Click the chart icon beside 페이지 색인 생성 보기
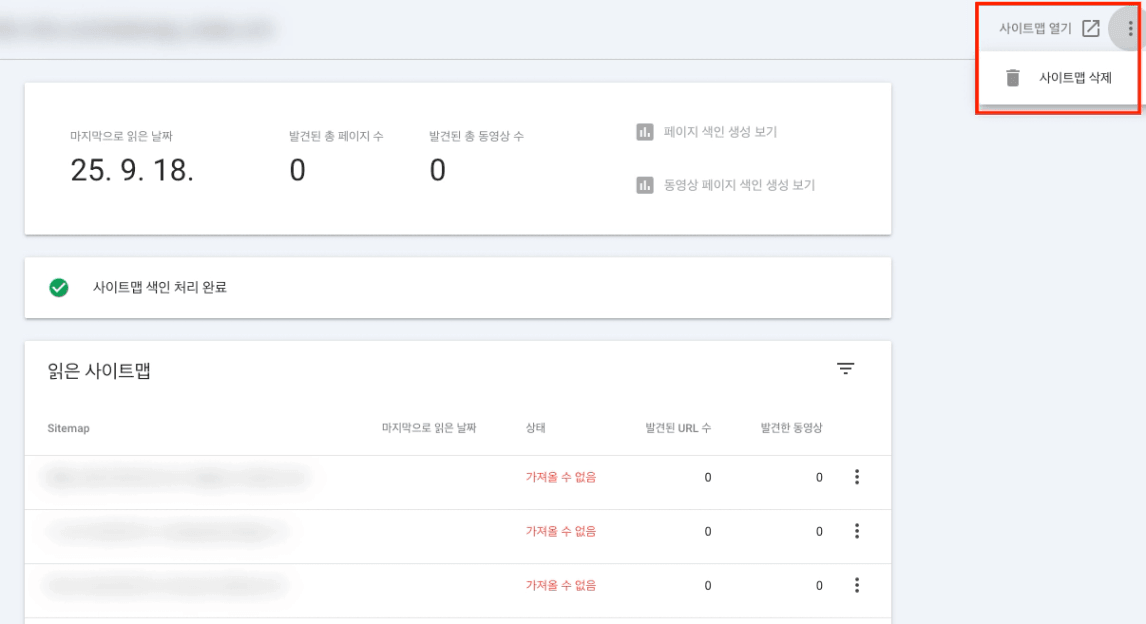The image size is (1146, 624). click(x=645, y=132)
